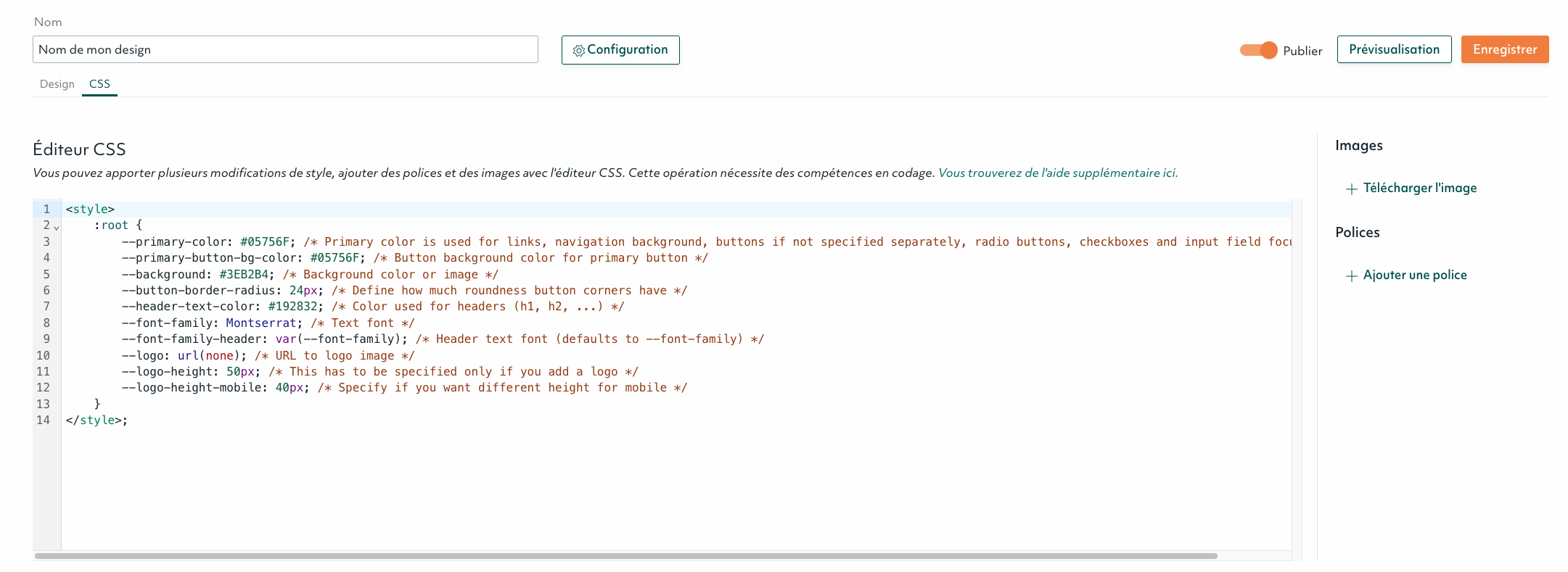
Task: Click line number 13 in the gutter
Action: (43, 405)
